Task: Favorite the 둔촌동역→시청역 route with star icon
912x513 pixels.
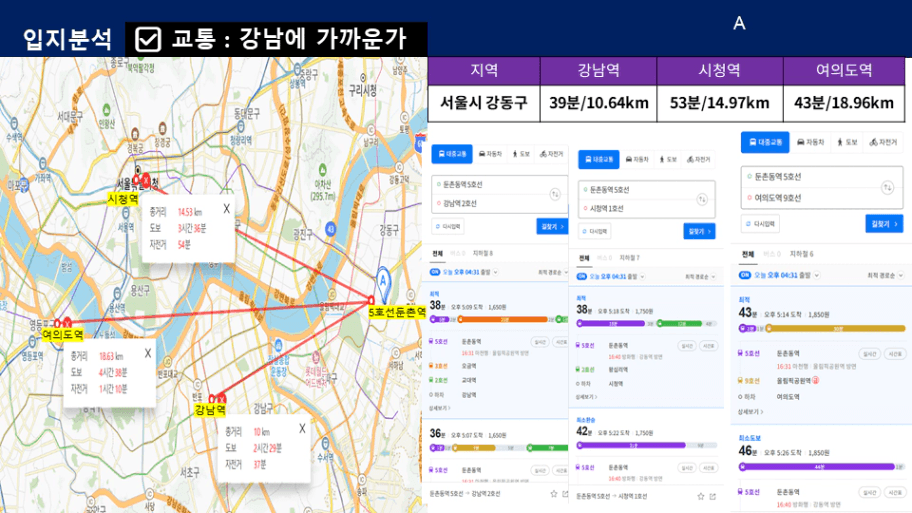Action: 700,496
